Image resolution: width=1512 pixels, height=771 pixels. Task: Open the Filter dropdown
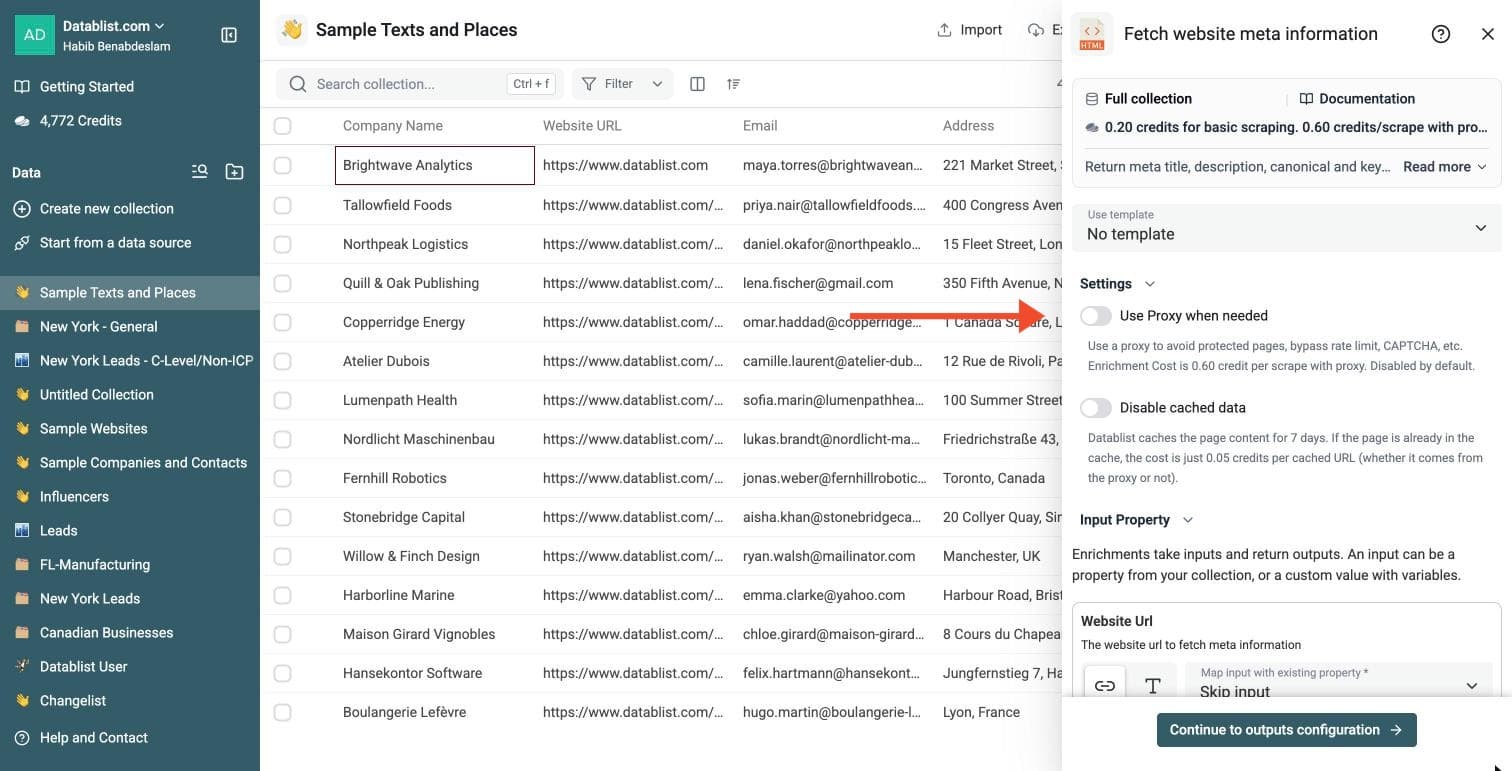pyautogui.click(x=622, y=84)
